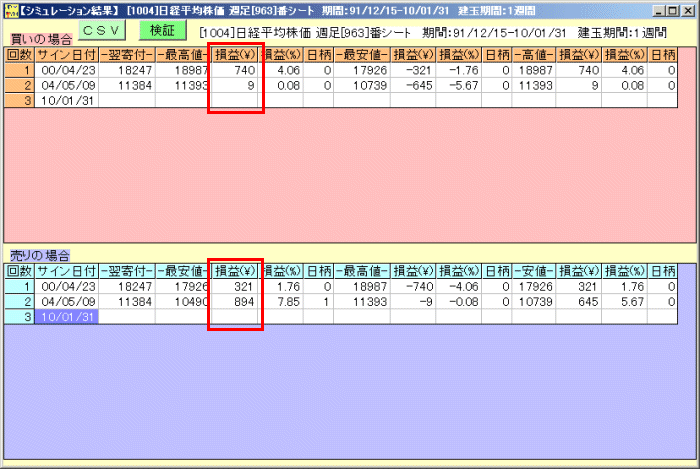Screen dimensions: 700x469
Task: Select the 645 profit cell
Action: coord(579,302)
